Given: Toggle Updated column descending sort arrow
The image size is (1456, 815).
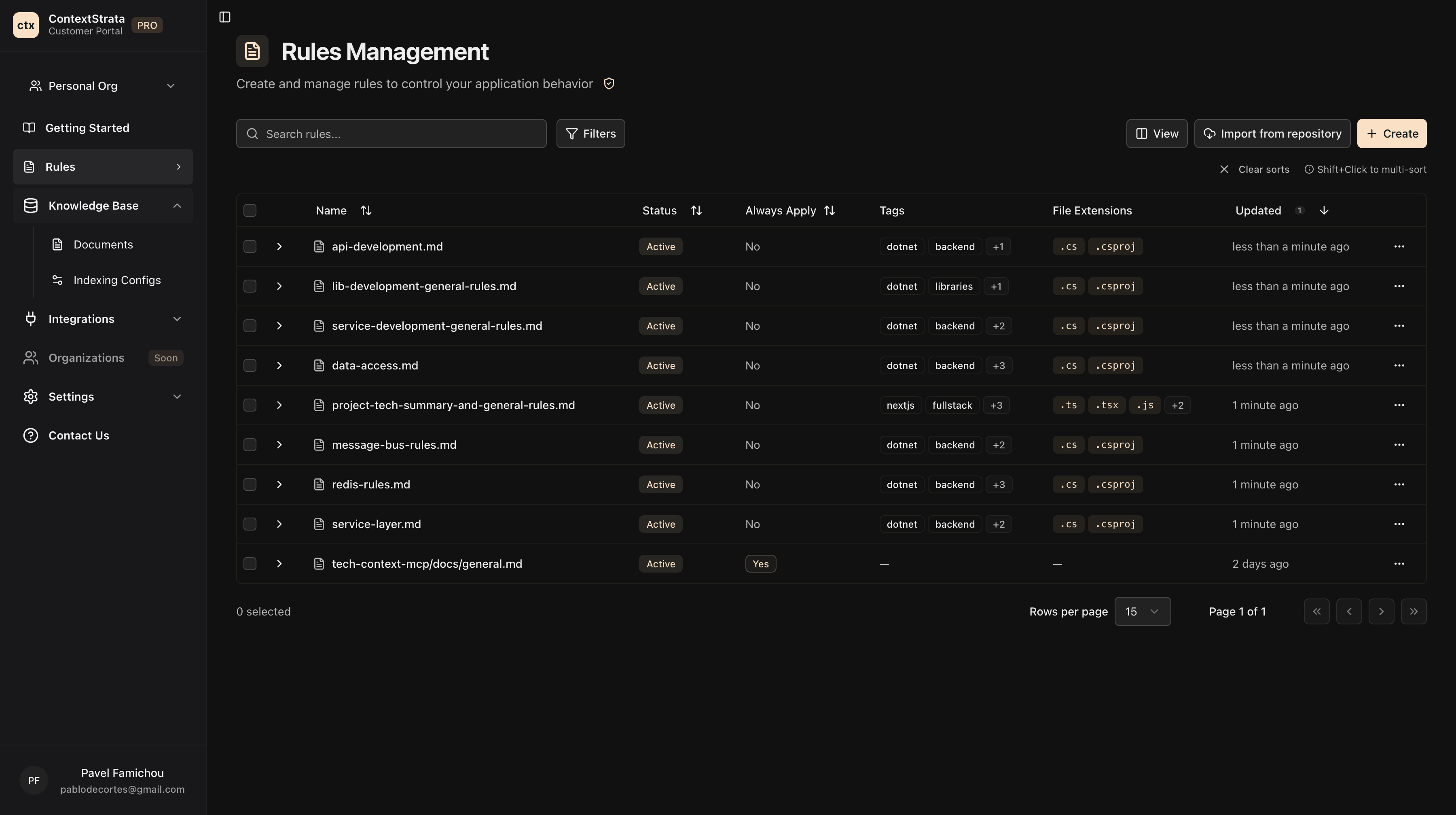Looking at the screenshot, I should click(x=1324, y=210).
